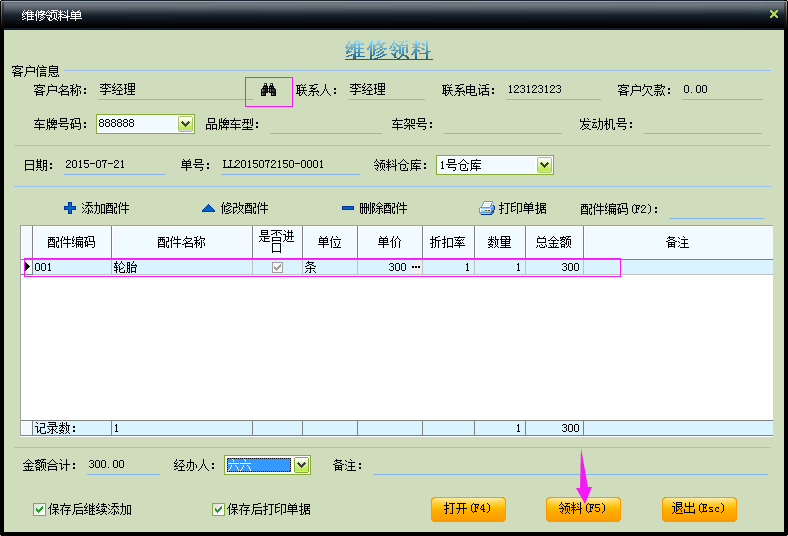
Task: Click the blue triangle 修改配件 icon
Action: tap(208, 208)
